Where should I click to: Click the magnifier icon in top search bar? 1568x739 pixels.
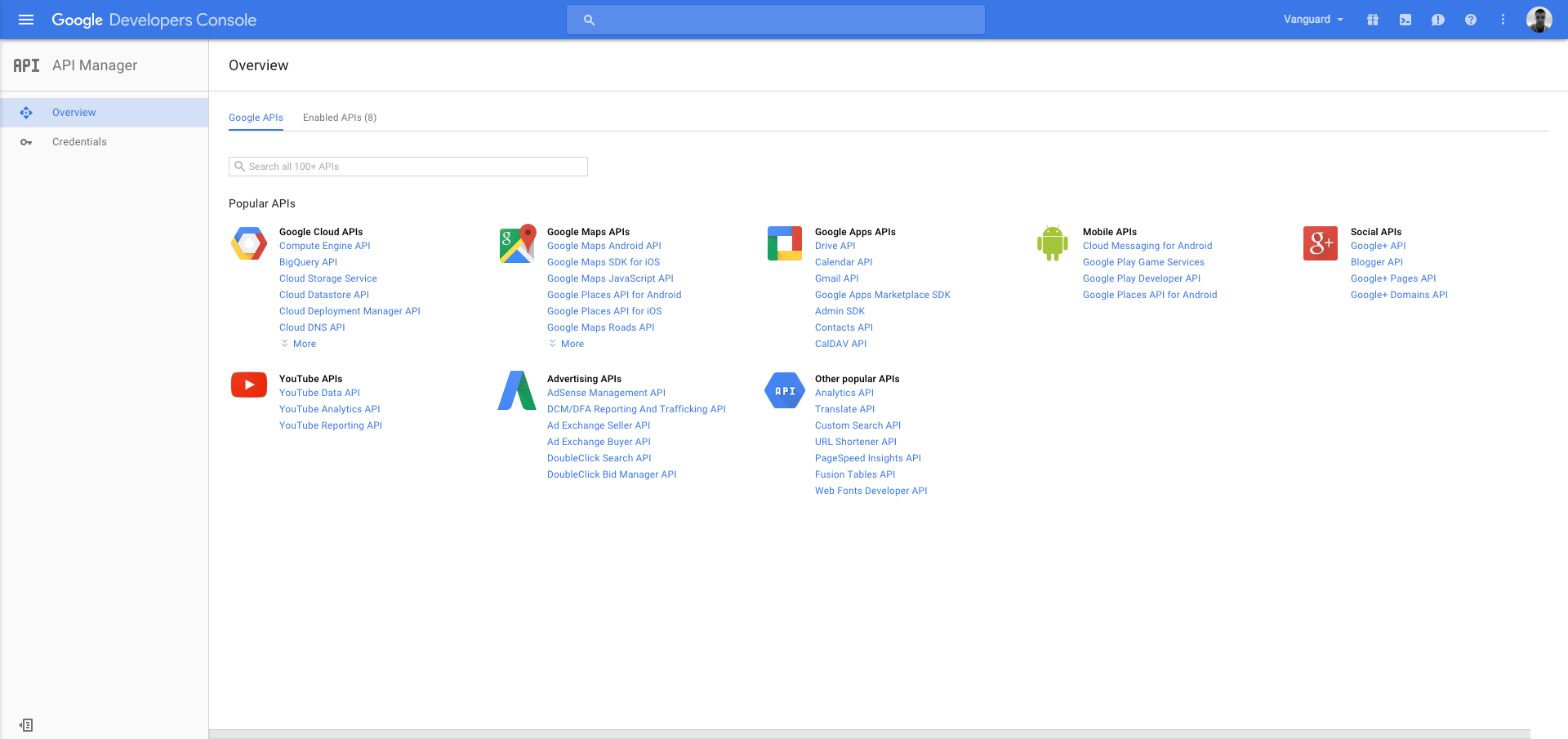[589, 20]
